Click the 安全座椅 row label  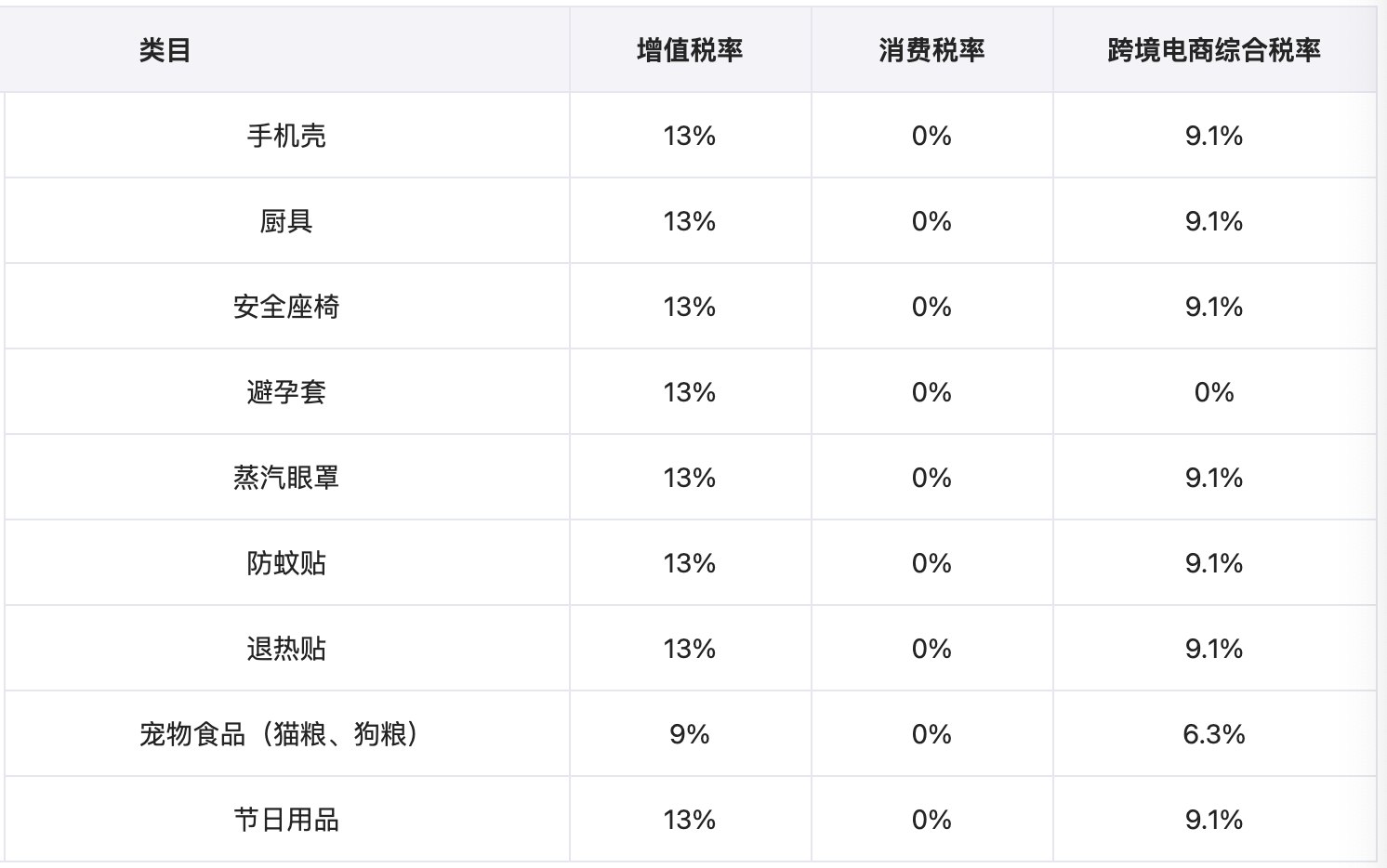tap(286, 307)
